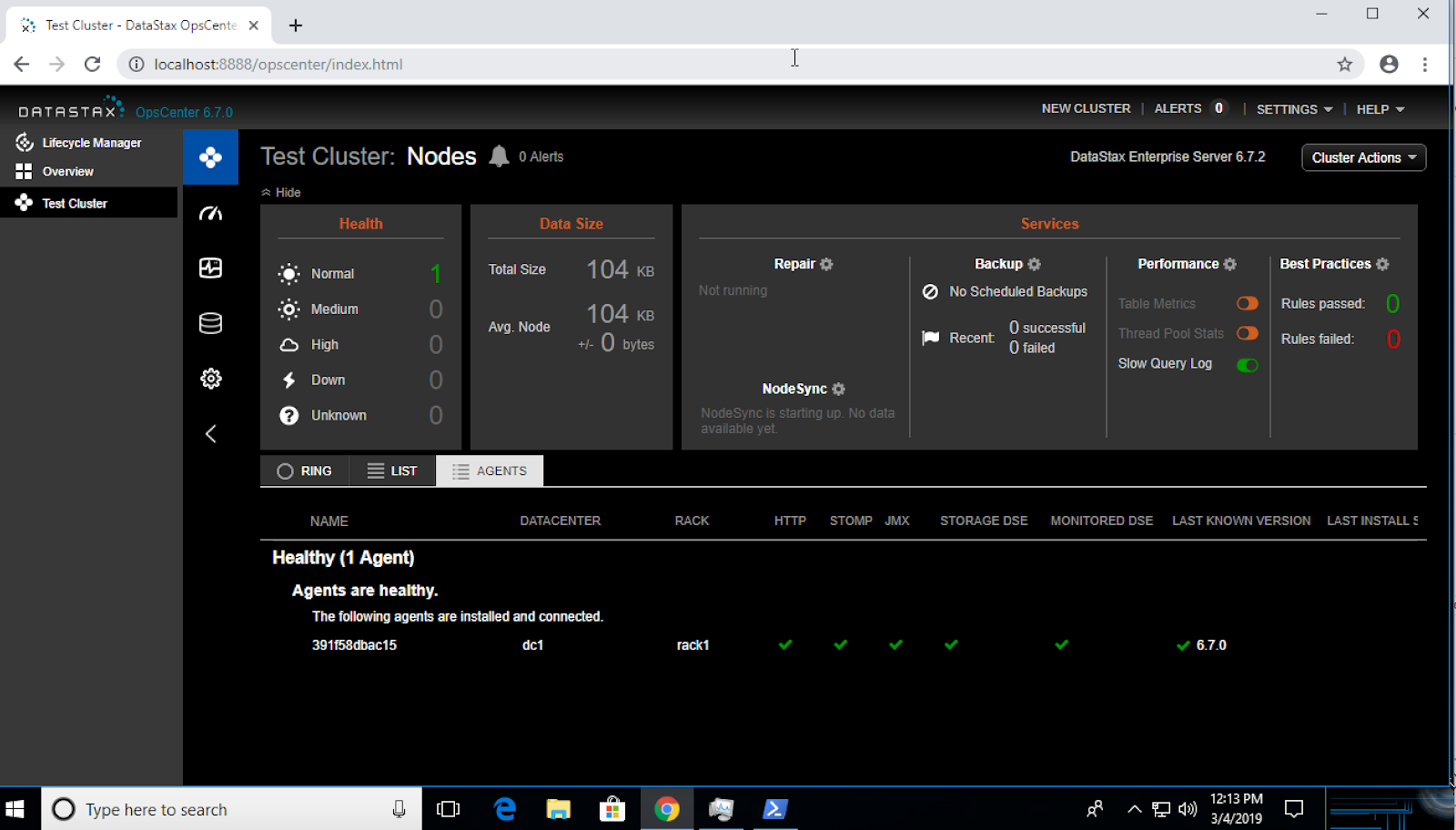Viewport: 1456px width, 830px height.
Task: Open Overview in sidebar
Action: pos(68,171)
